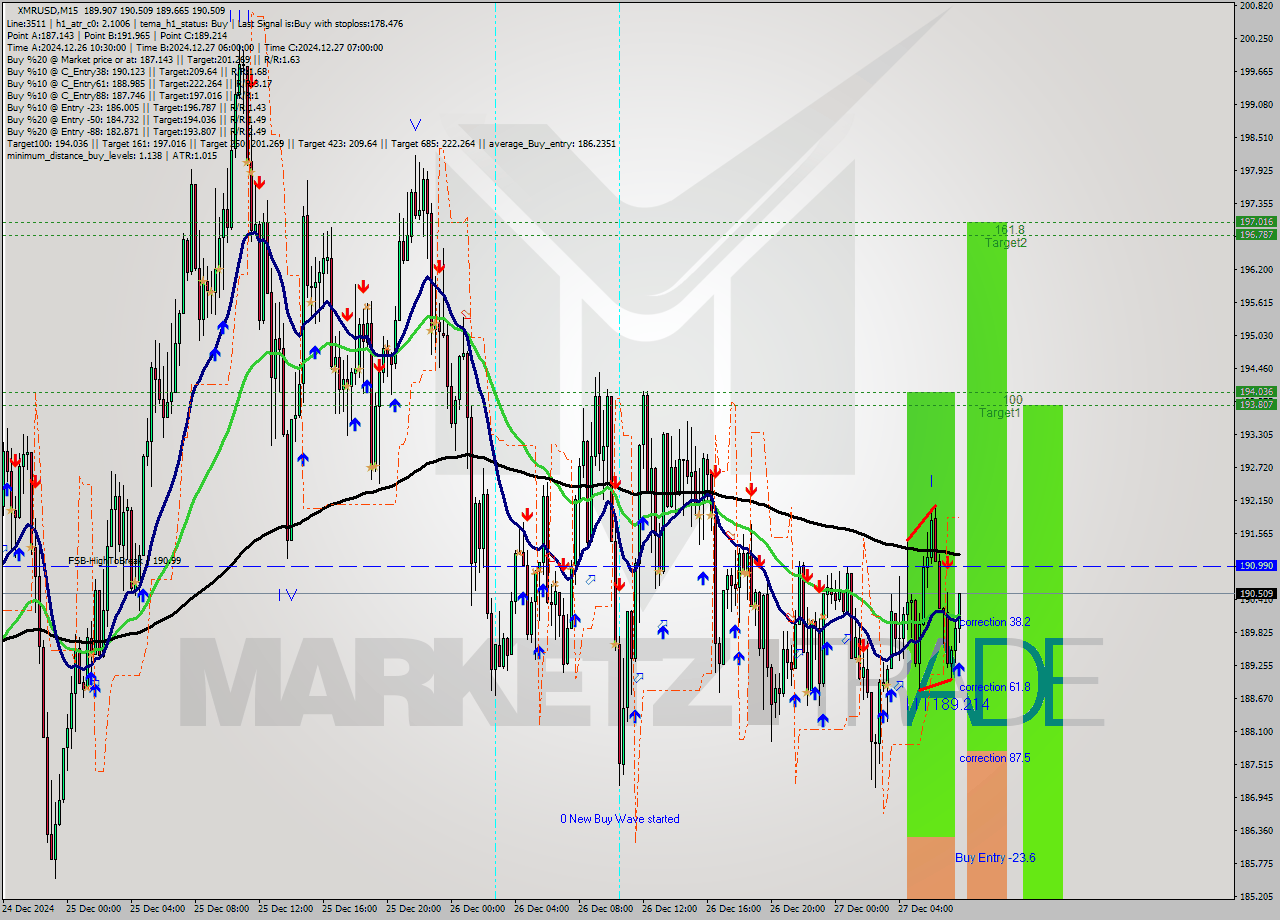Click the '27 Dec 04:00' time axis label
The width and height of the screenshot is (1280, 920).
925,909
